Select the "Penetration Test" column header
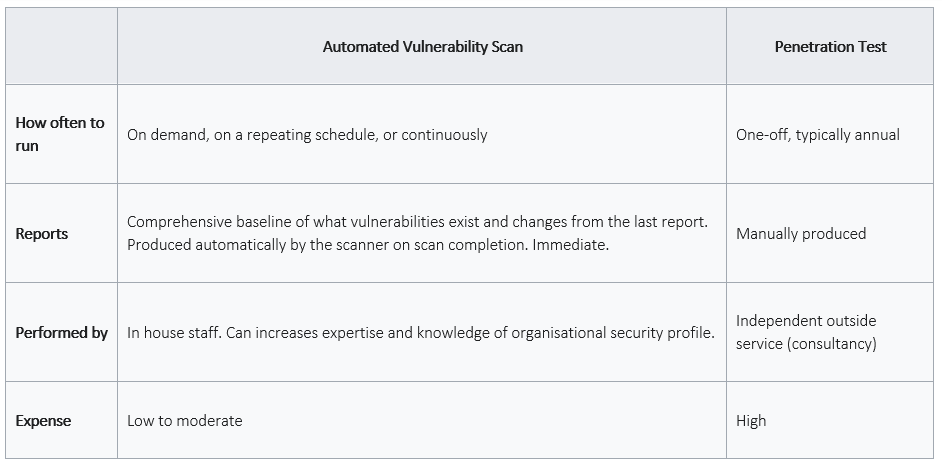 click(x=830, y=46)
